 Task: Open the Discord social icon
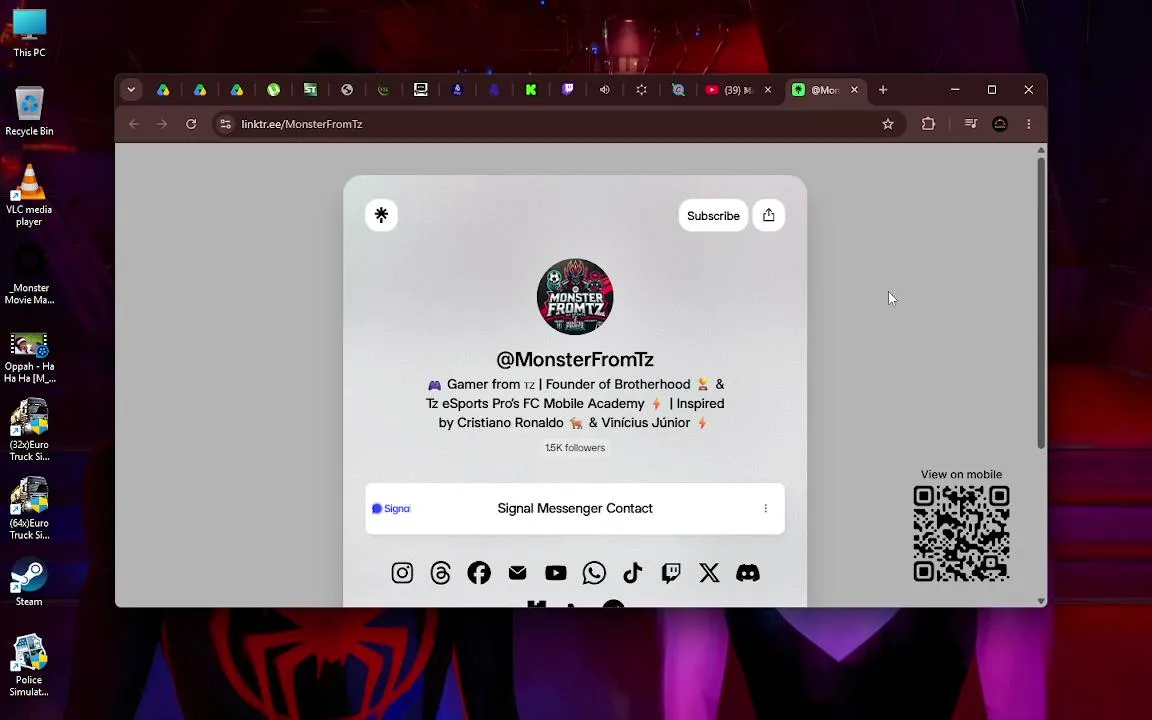point(748,572)
